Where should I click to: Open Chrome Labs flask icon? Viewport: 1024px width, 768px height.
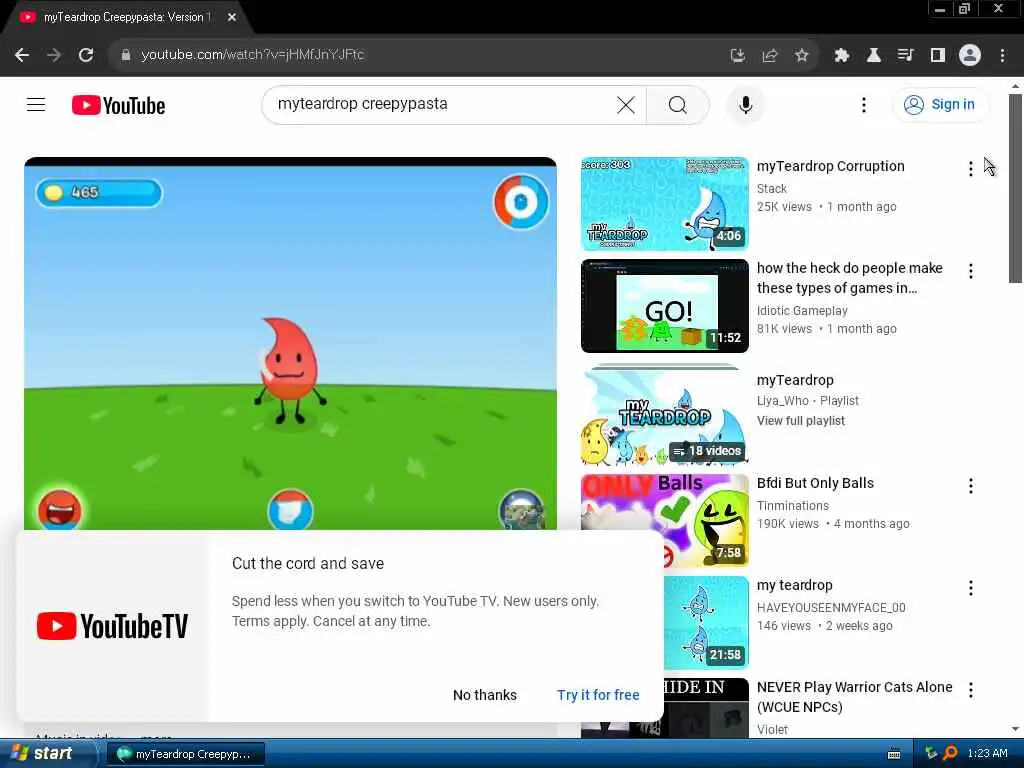(x=873, y=56)
